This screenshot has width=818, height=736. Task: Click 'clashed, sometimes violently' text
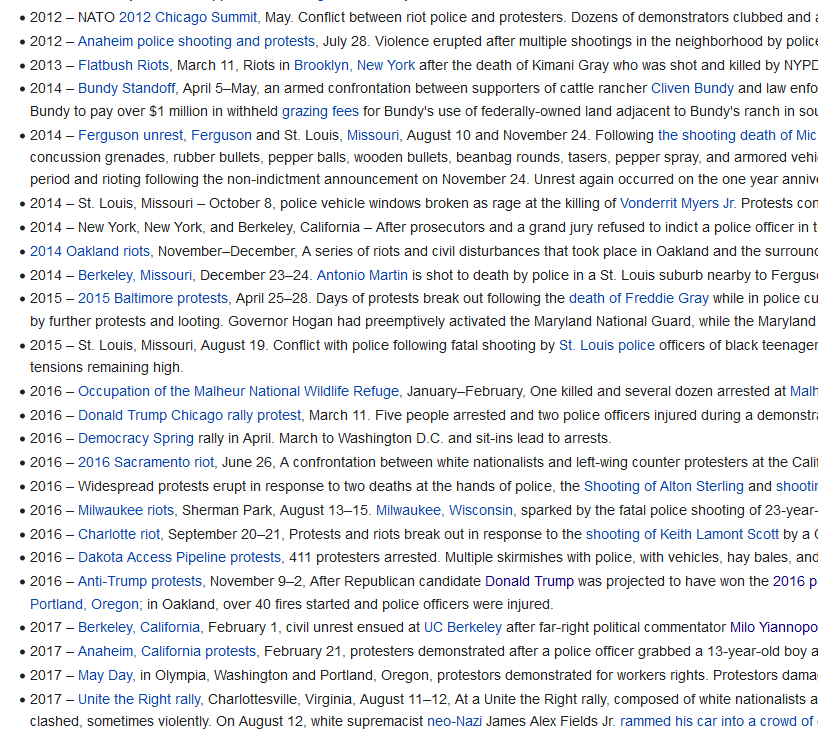point(121,721)
